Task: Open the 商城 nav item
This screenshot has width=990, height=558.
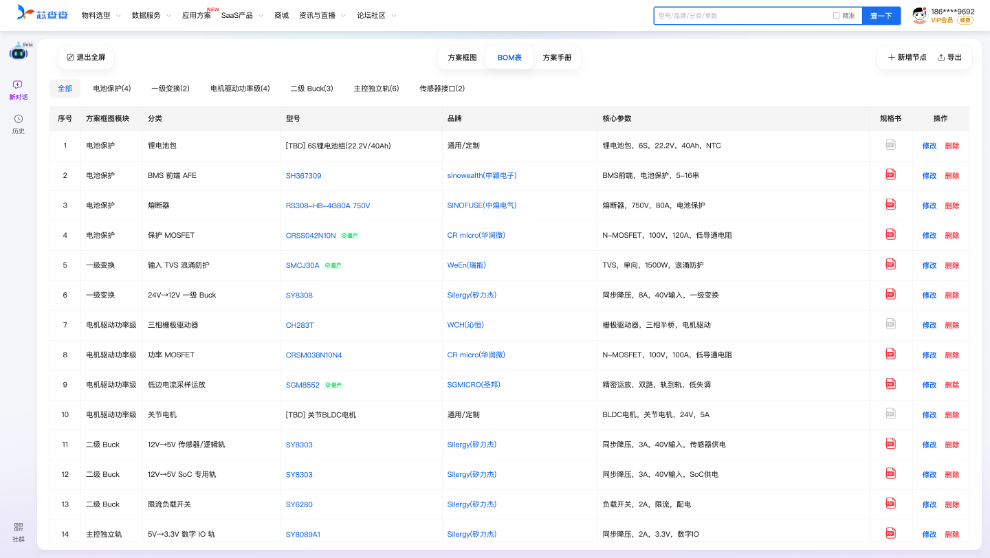Action: click(282, 16)
